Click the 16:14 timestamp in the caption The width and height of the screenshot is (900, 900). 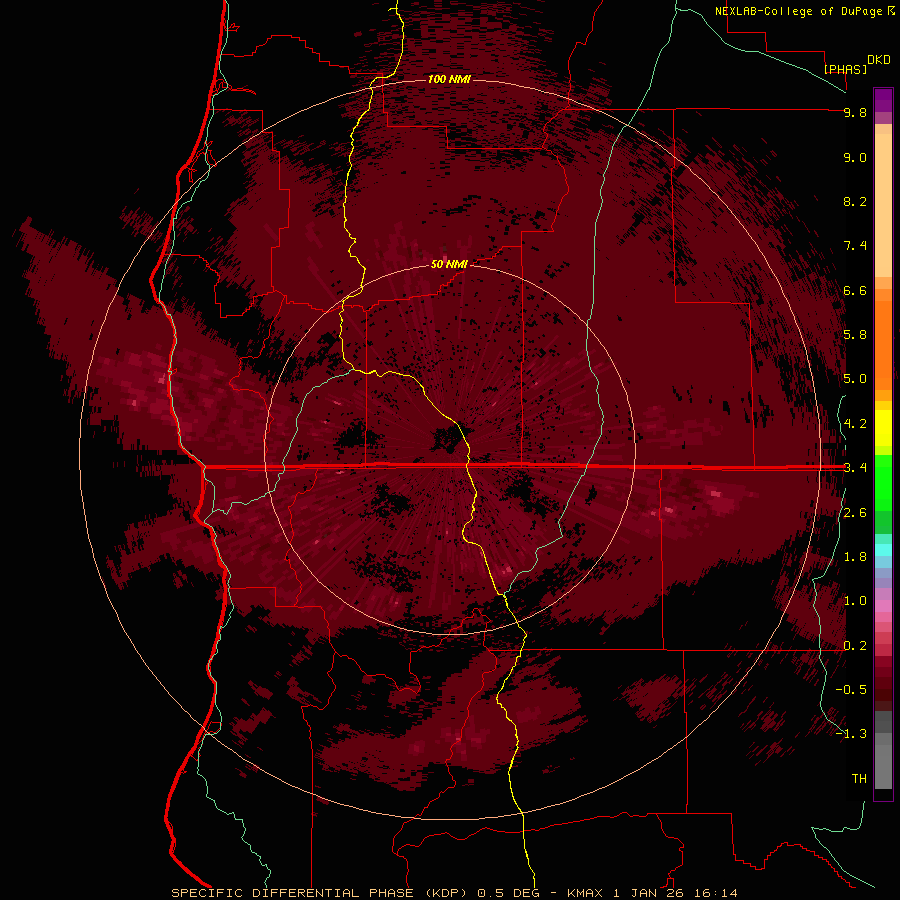[717, 893]
